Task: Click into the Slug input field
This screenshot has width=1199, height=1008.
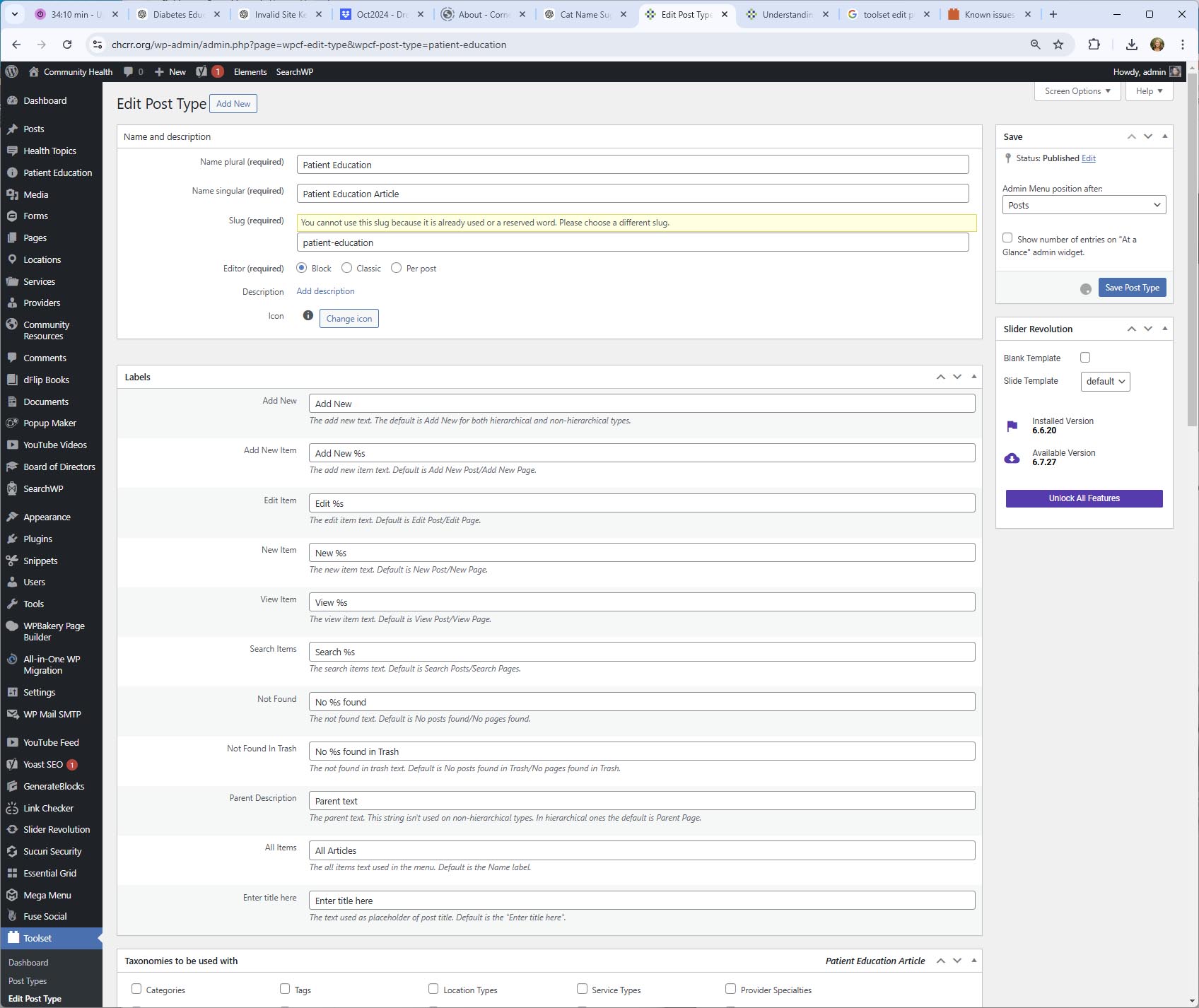Action: (x=633, y=242)
